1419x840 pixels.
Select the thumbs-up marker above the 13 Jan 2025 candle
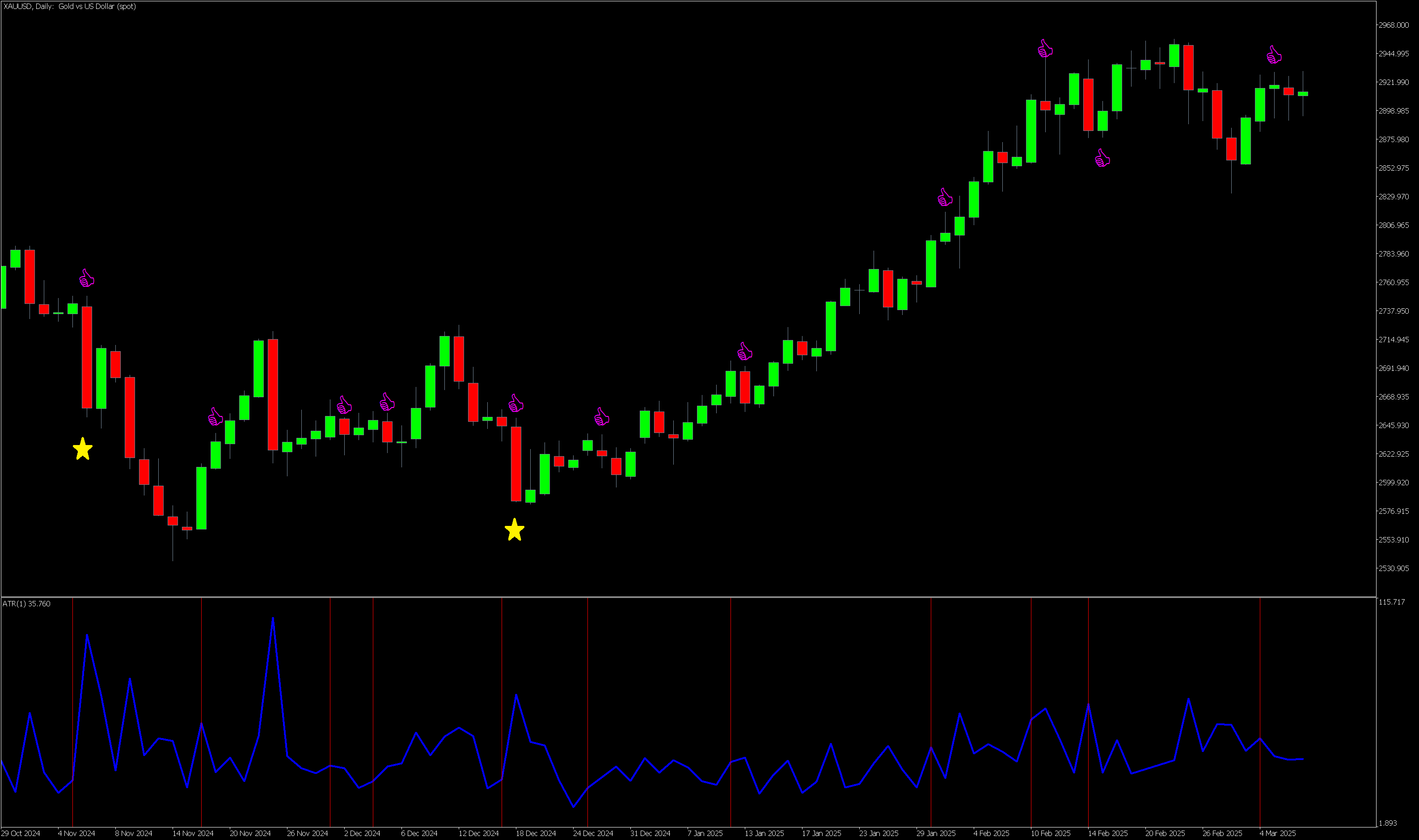pos(745,351)
